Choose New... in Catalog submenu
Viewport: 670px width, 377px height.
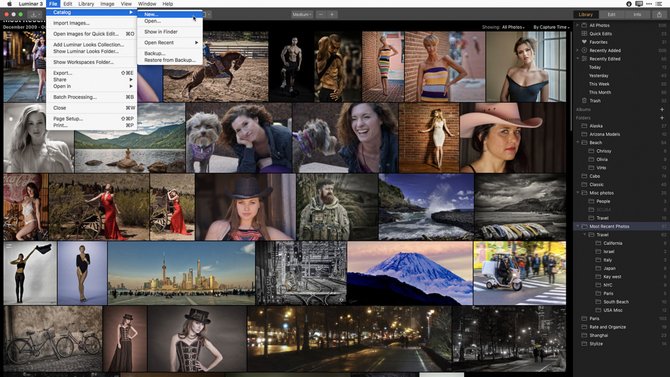170,14
